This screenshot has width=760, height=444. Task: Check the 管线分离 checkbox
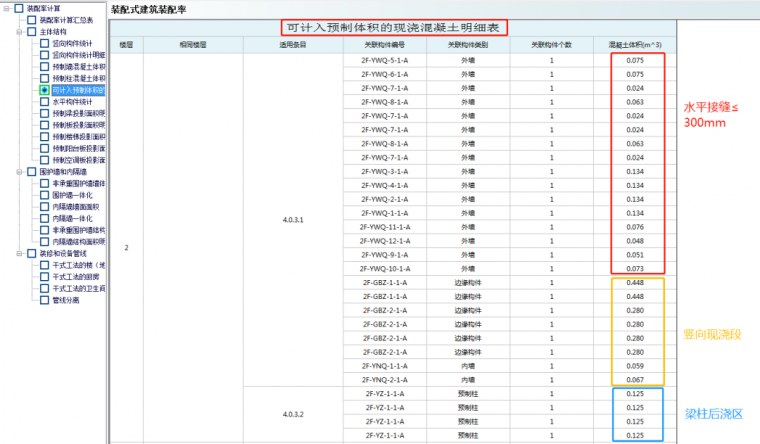(44, 300)
